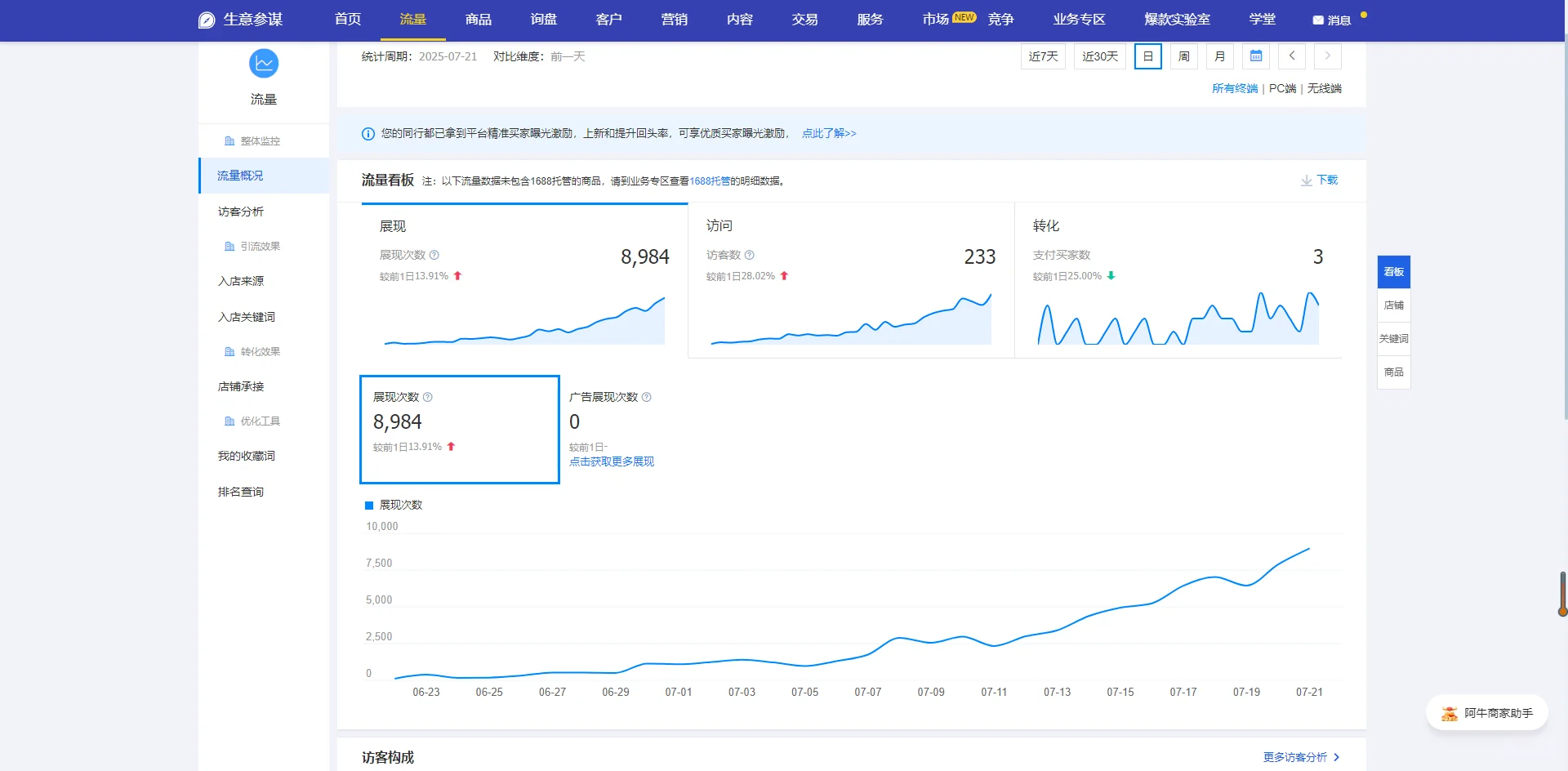1568x771 pixels.
Task: Click the 点此了解>> link
Action: [x=829, y=134]
